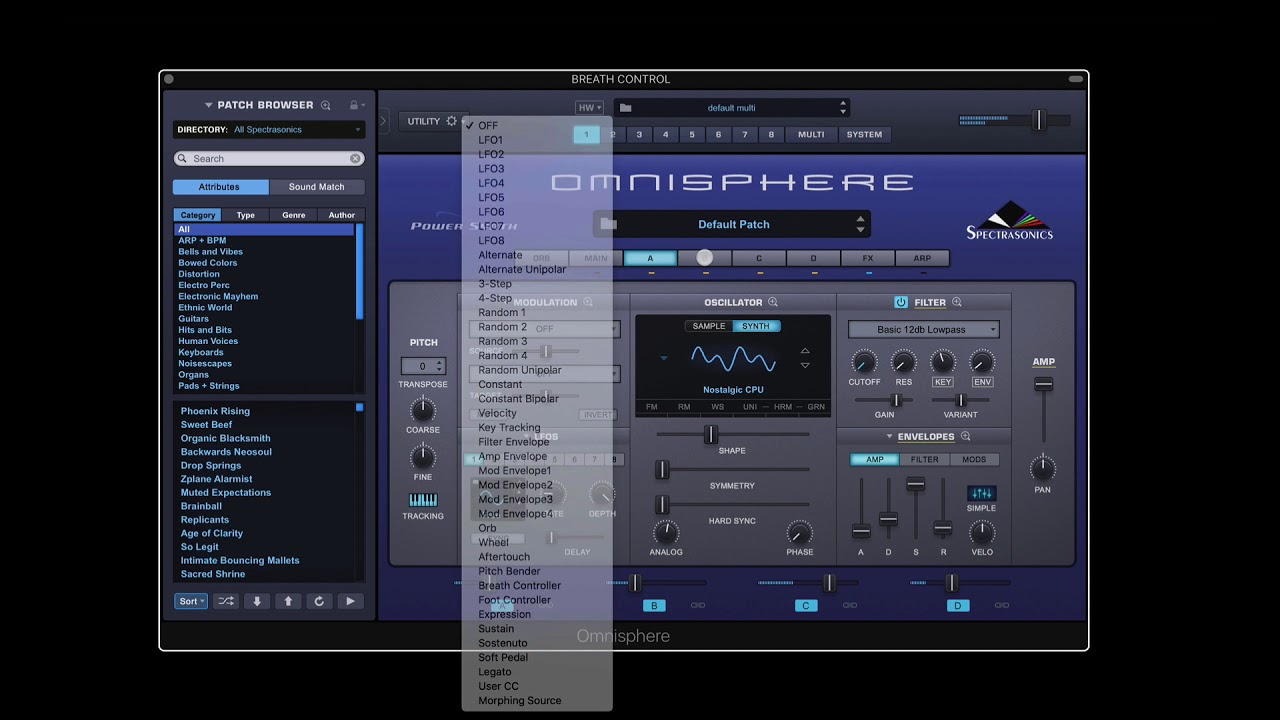The image size is (1280, 720).
Task: Step to previous patch with up arrow
Action: click(288, 601)
